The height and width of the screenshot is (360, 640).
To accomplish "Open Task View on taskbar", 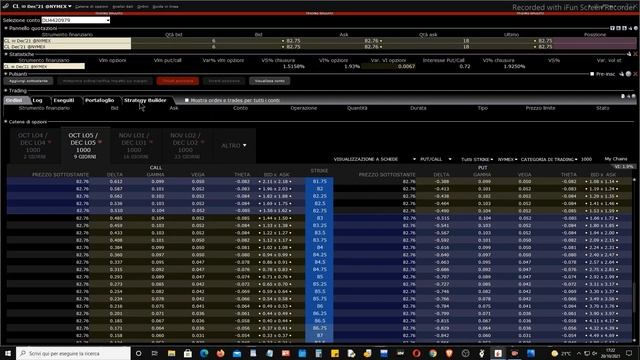I will (155, 353).
